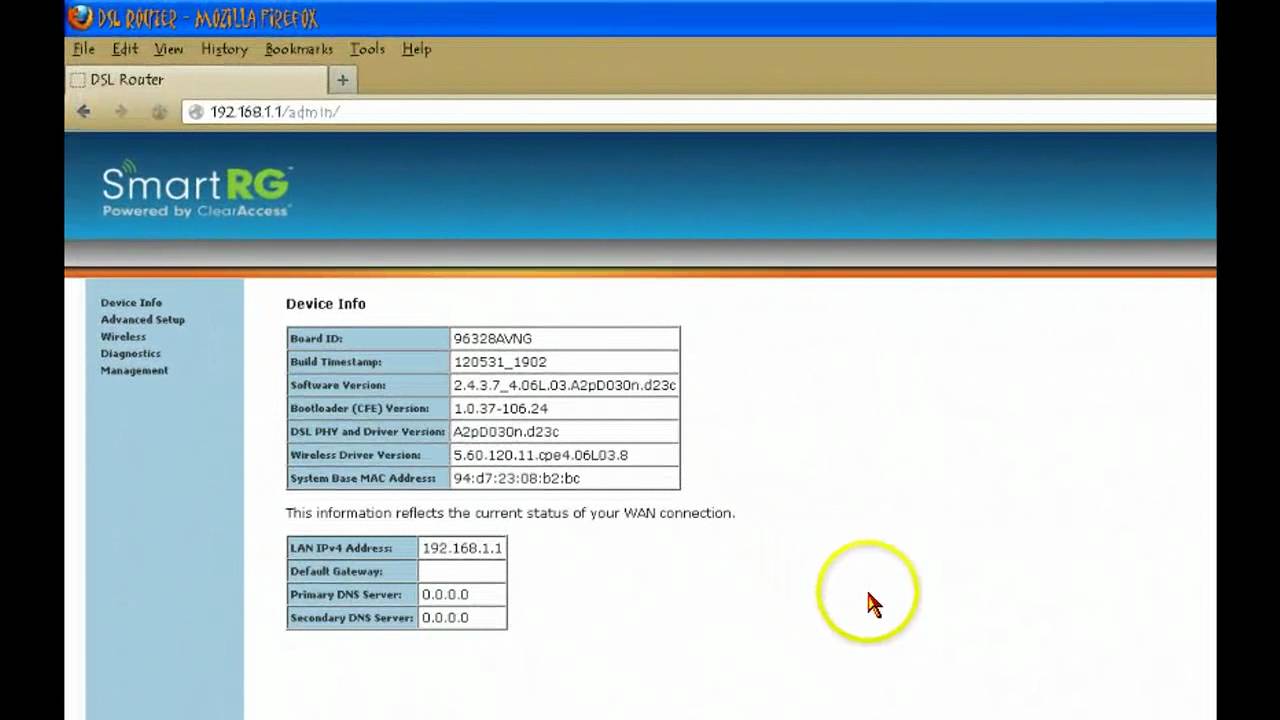Click the Software Version label
Viewport: 1280px width, 720px height.
pos(338,385)
